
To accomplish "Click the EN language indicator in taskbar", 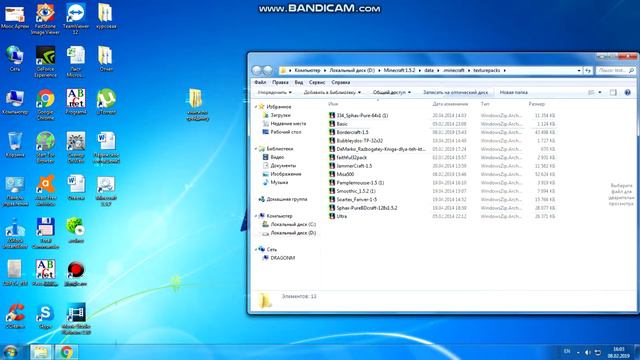I will coord(567,351).
